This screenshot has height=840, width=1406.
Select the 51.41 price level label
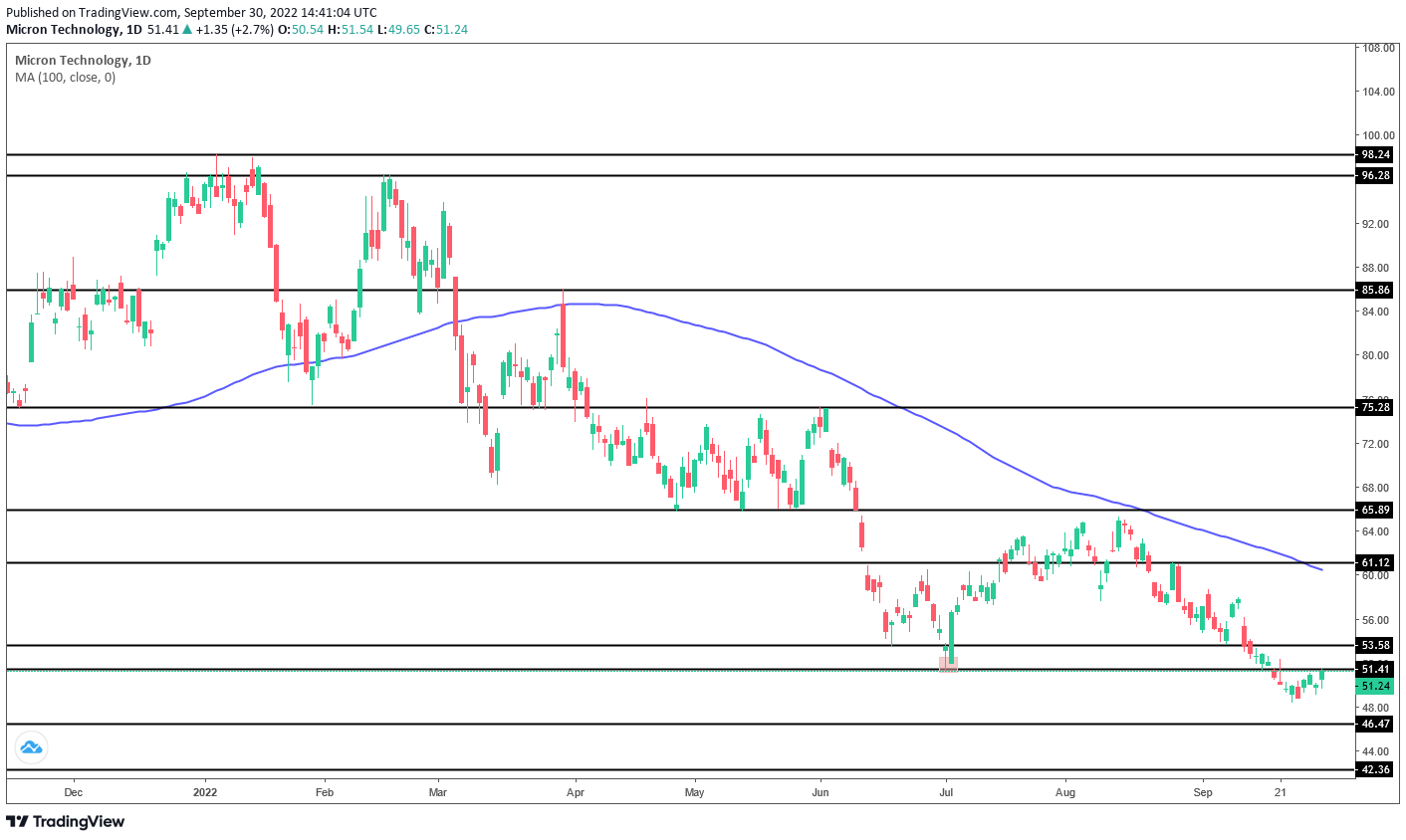(x=1375, y=670)
